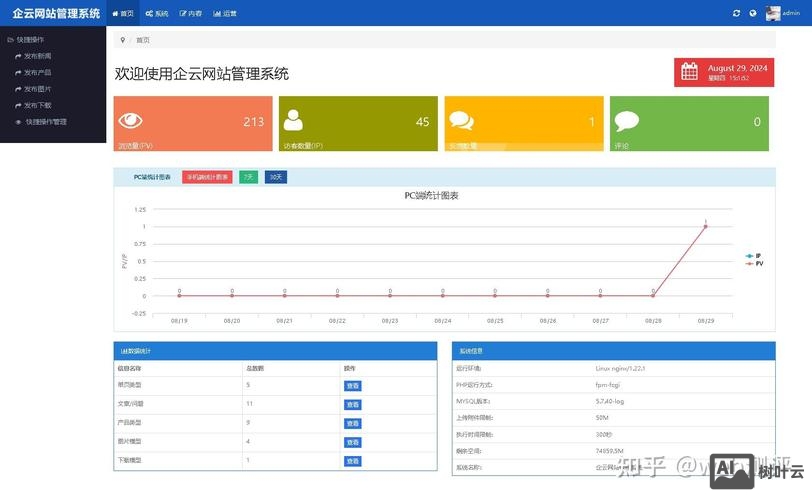
Task: Click the admin username in top bar
Action: coord(791,13)
